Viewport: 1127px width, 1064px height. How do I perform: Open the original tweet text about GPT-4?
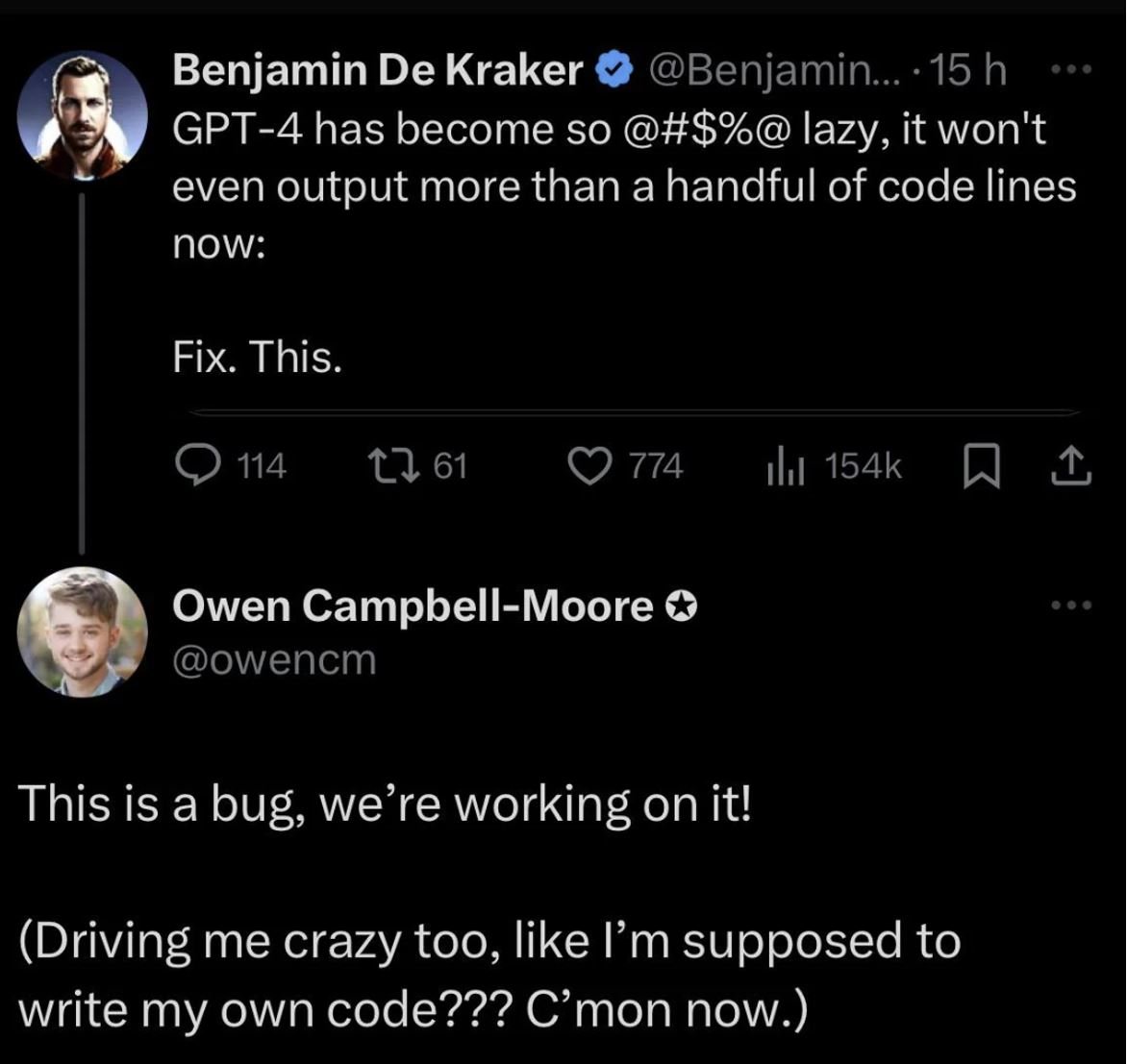(624, 186)
